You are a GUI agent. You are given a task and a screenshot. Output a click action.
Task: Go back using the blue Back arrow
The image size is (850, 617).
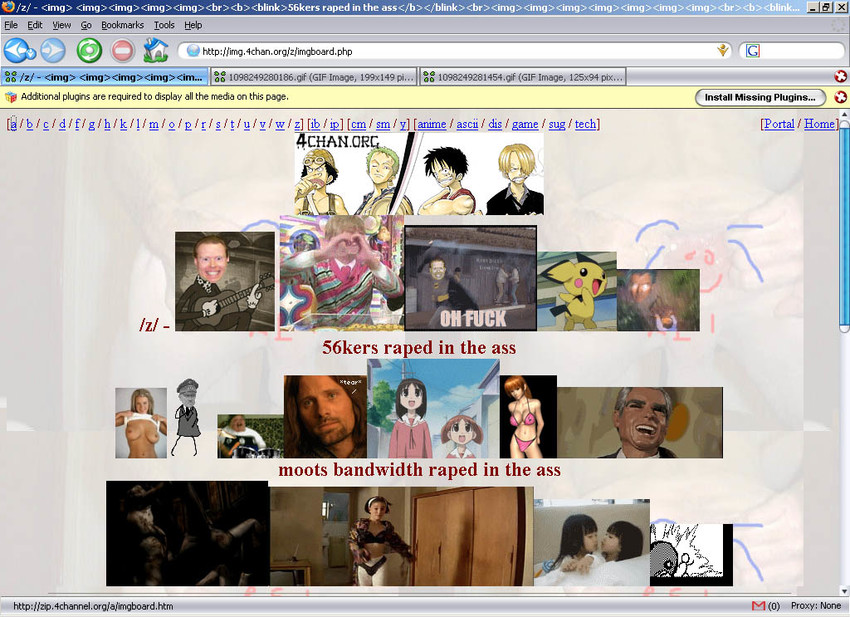(16, 51)
